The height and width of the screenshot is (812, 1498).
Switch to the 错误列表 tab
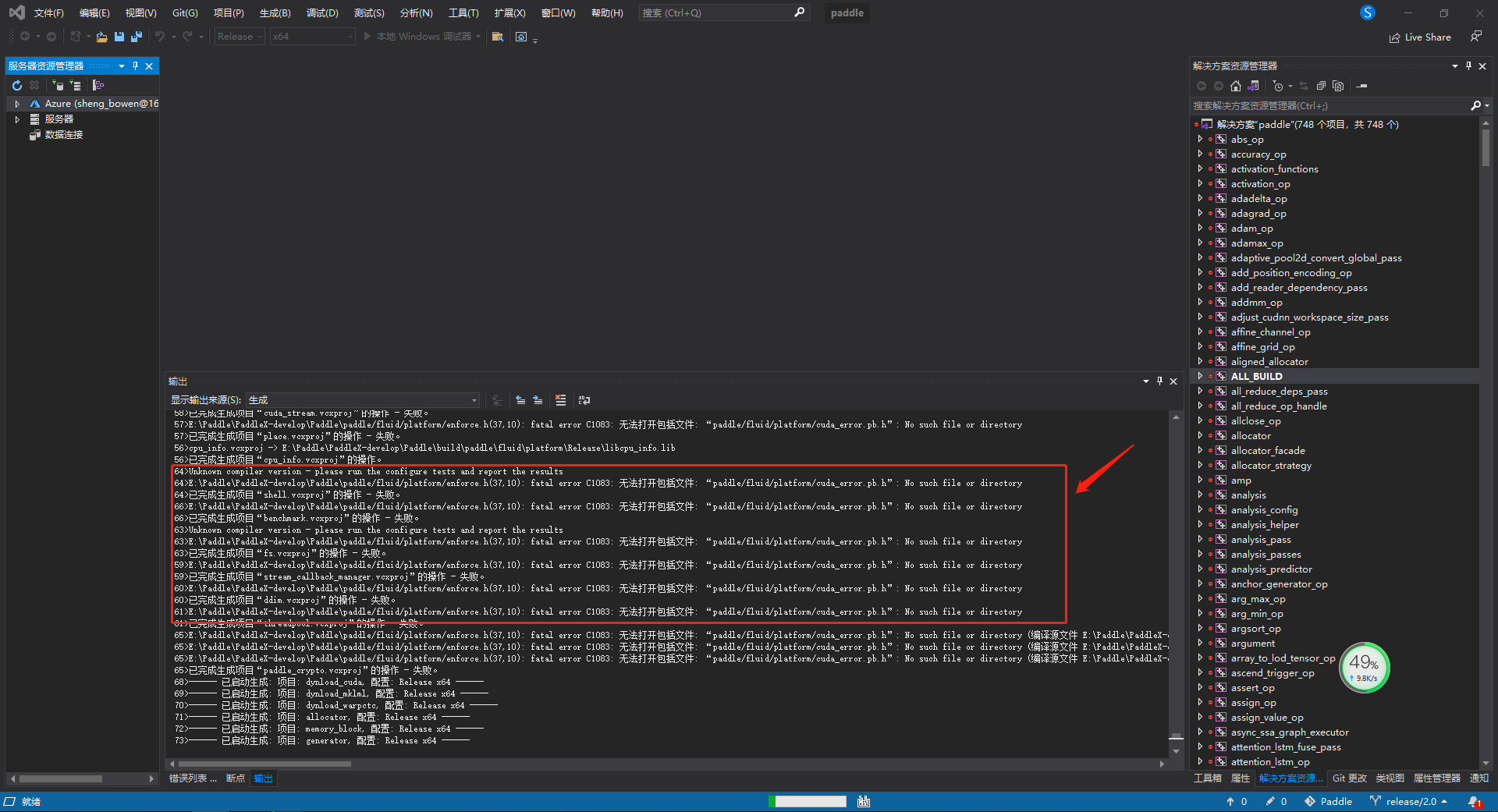pos(191,778)
